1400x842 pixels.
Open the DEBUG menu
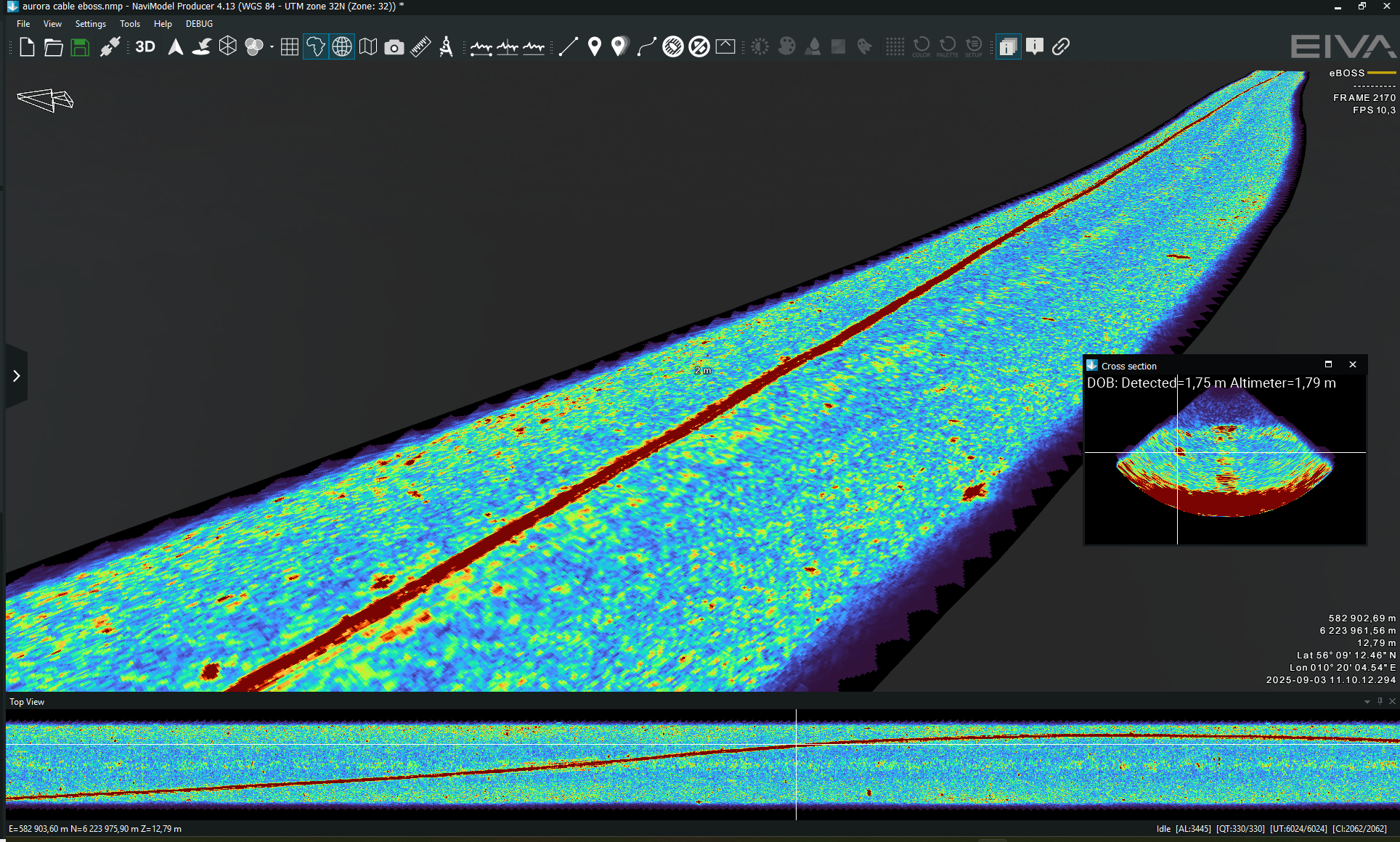[198, 23]
